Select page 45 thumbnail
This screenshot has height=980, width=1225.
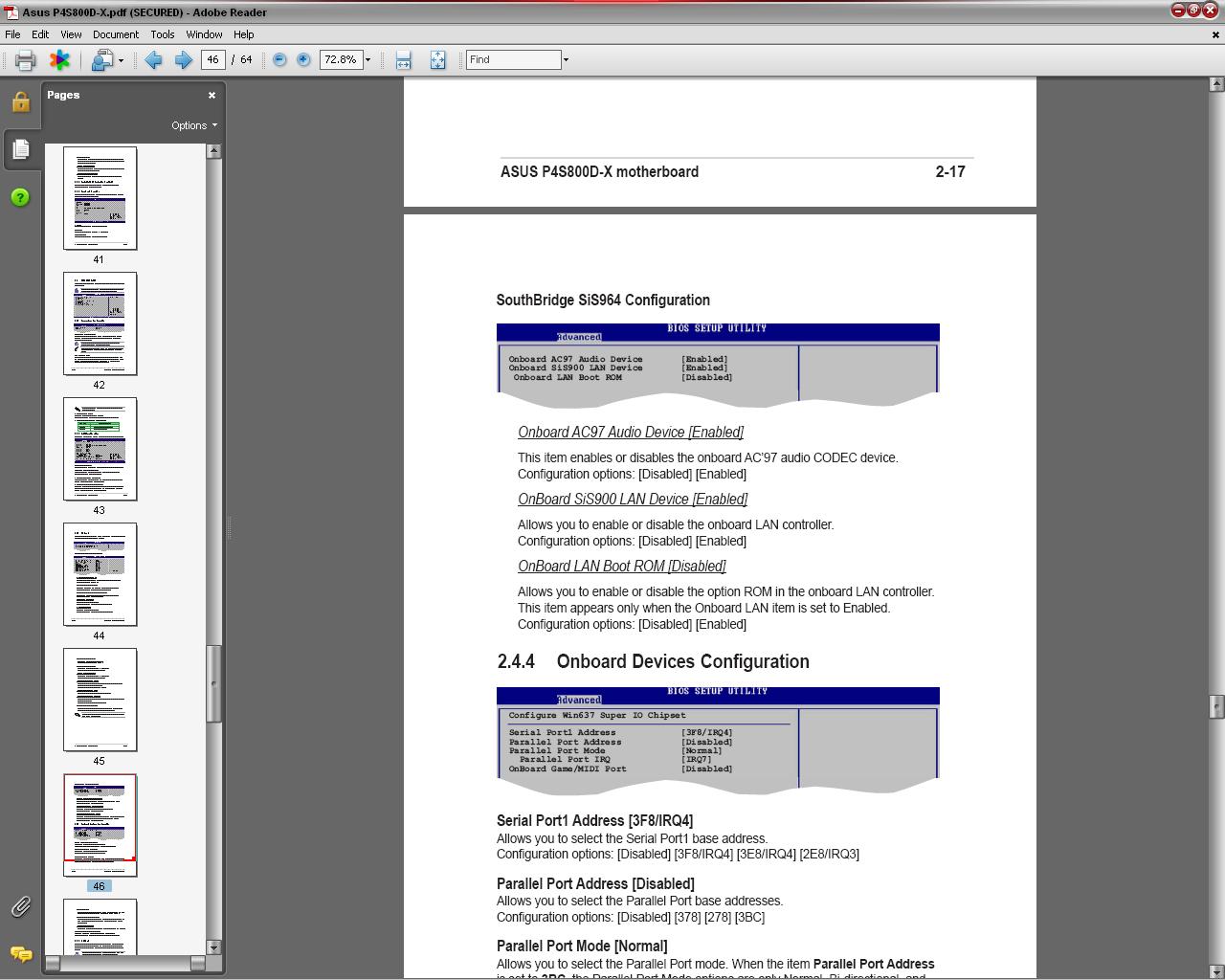coord(100,700)
